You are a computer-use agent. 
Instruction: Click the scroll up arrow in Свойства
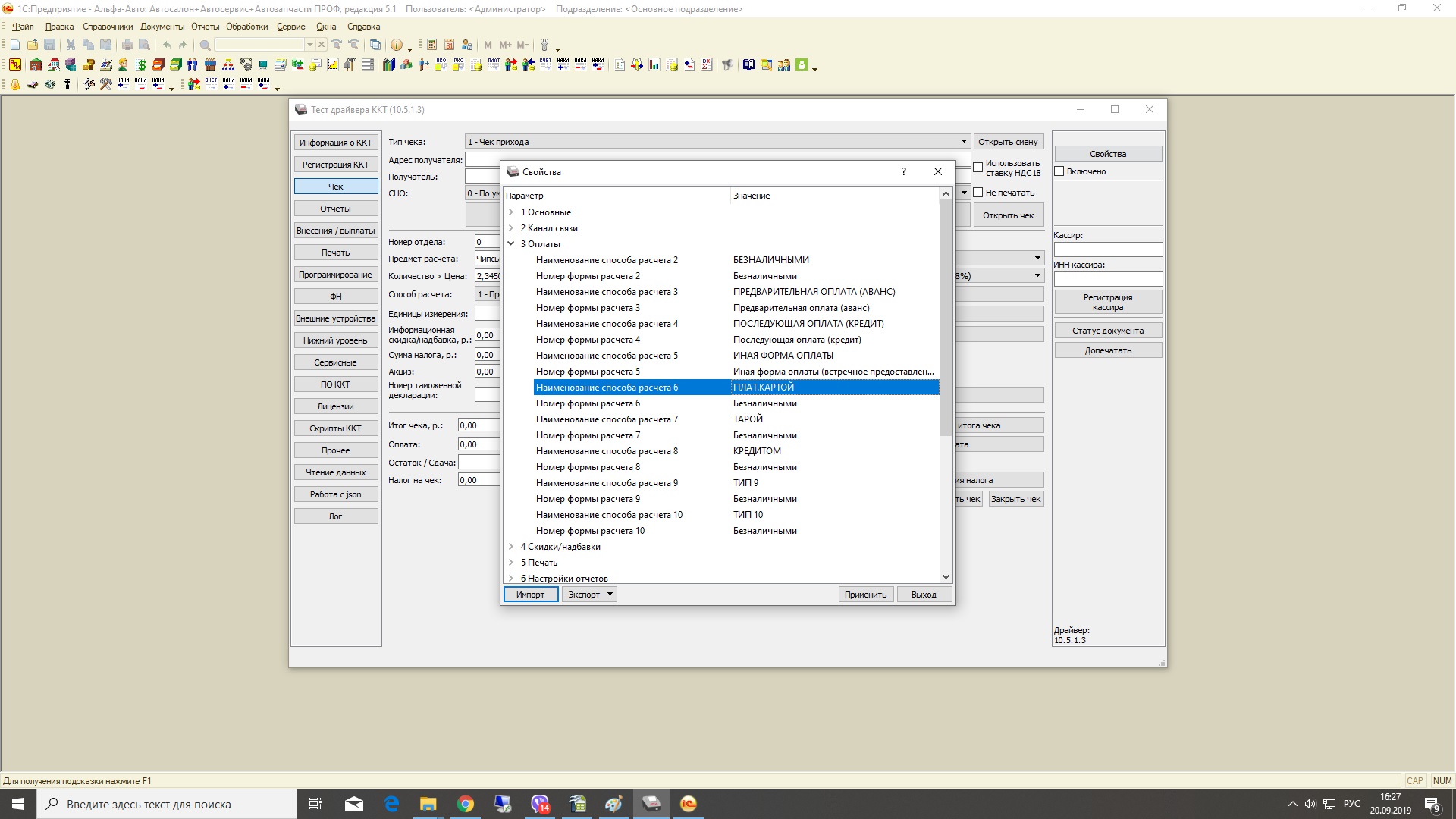pos(946,194)
